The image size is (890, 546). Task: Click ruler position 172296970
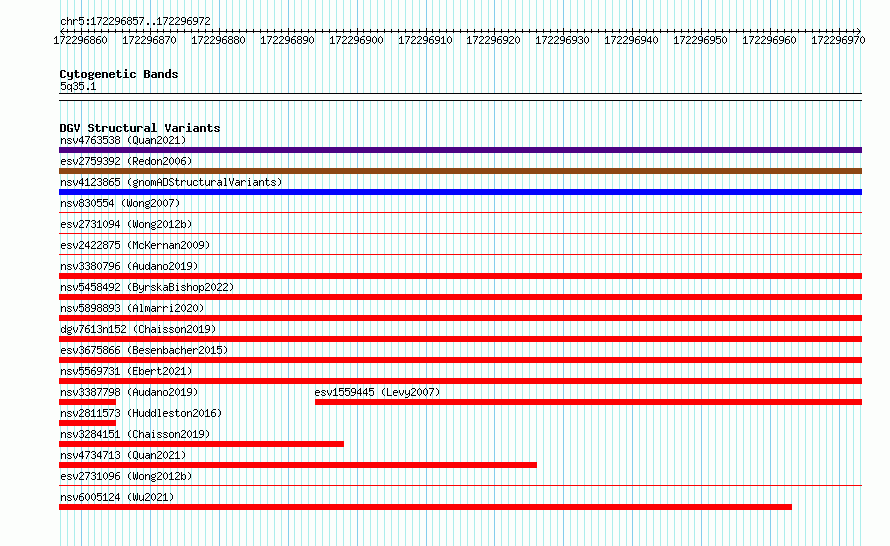pos(838,40)
